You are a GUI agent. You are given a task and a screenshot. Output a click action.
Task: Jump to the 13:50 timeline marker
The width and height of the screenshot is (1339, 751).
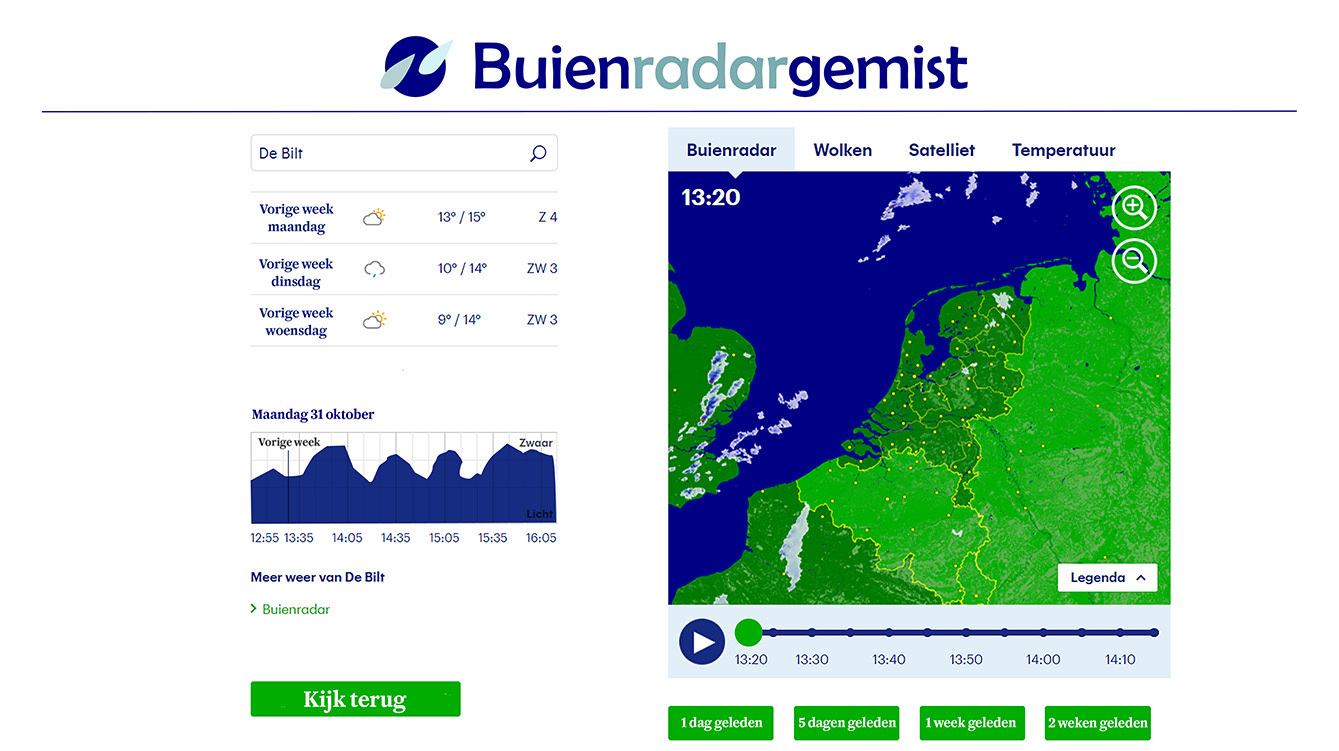(966, 632)
